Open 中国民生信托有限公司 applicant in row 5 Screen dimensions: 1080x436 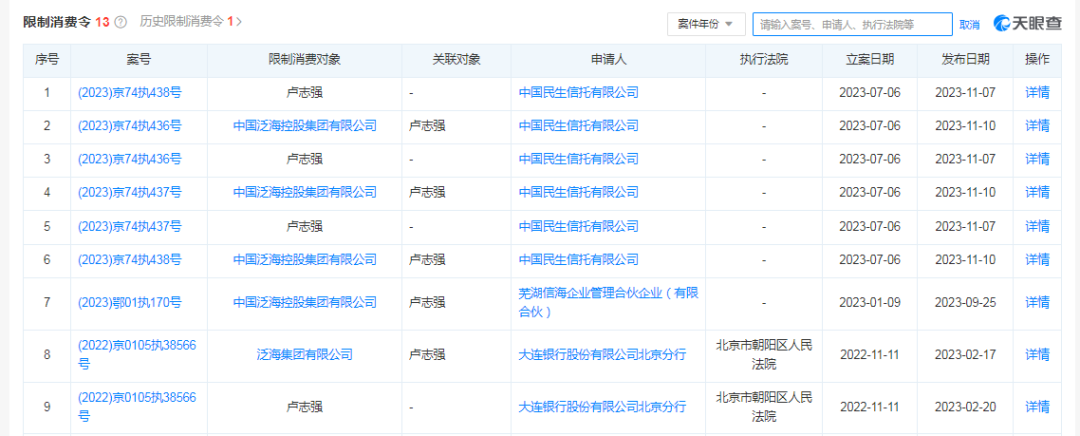(x=579, y=226)
